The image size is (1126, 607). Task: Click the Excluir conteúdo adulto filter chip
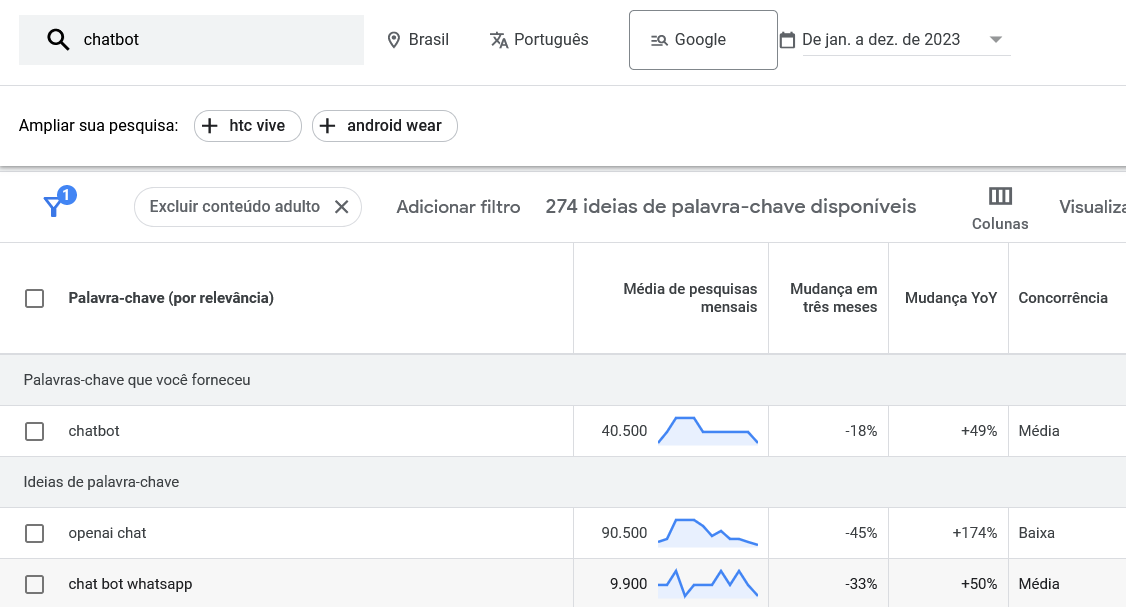pos(248,207)
